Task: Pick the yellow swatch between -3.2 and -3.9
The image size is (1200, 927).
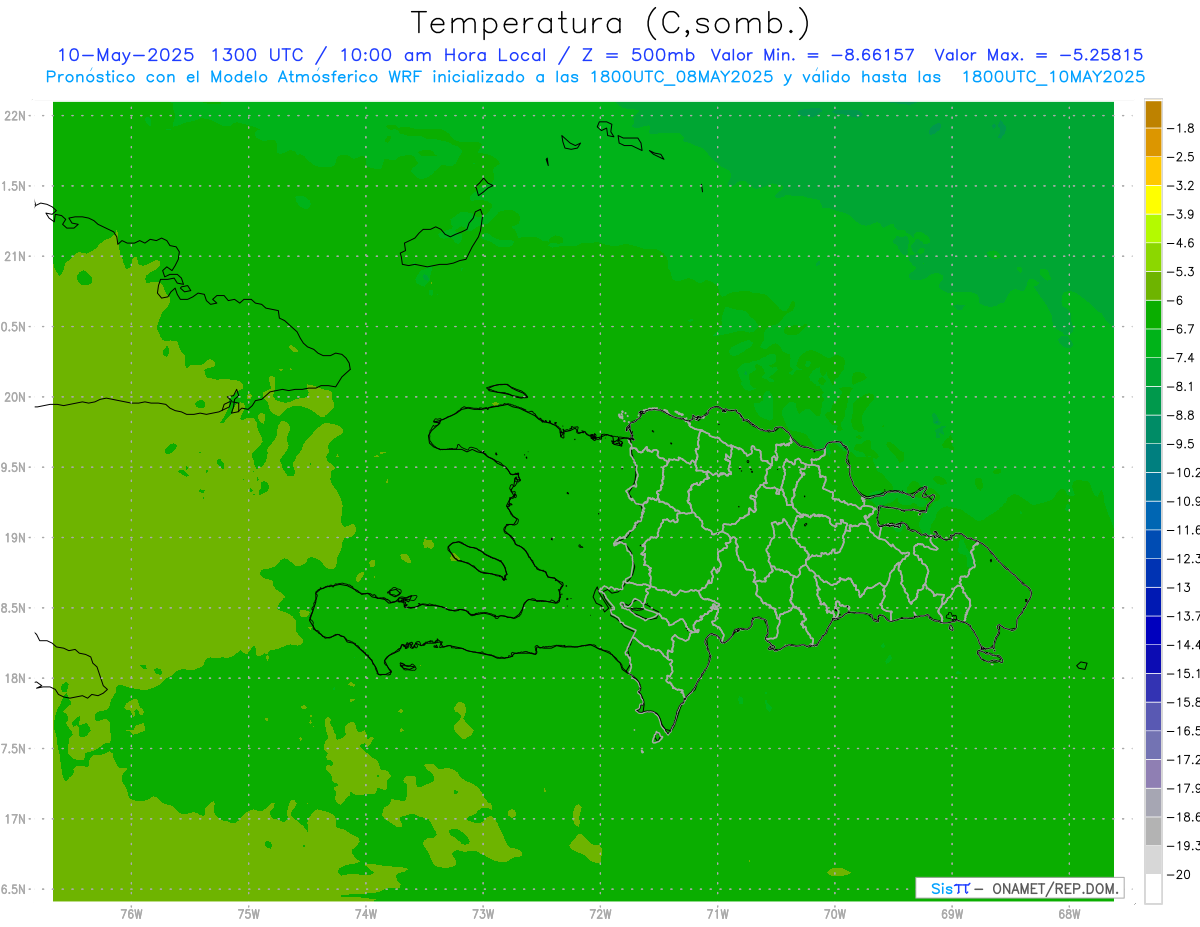Action: 1153,200
